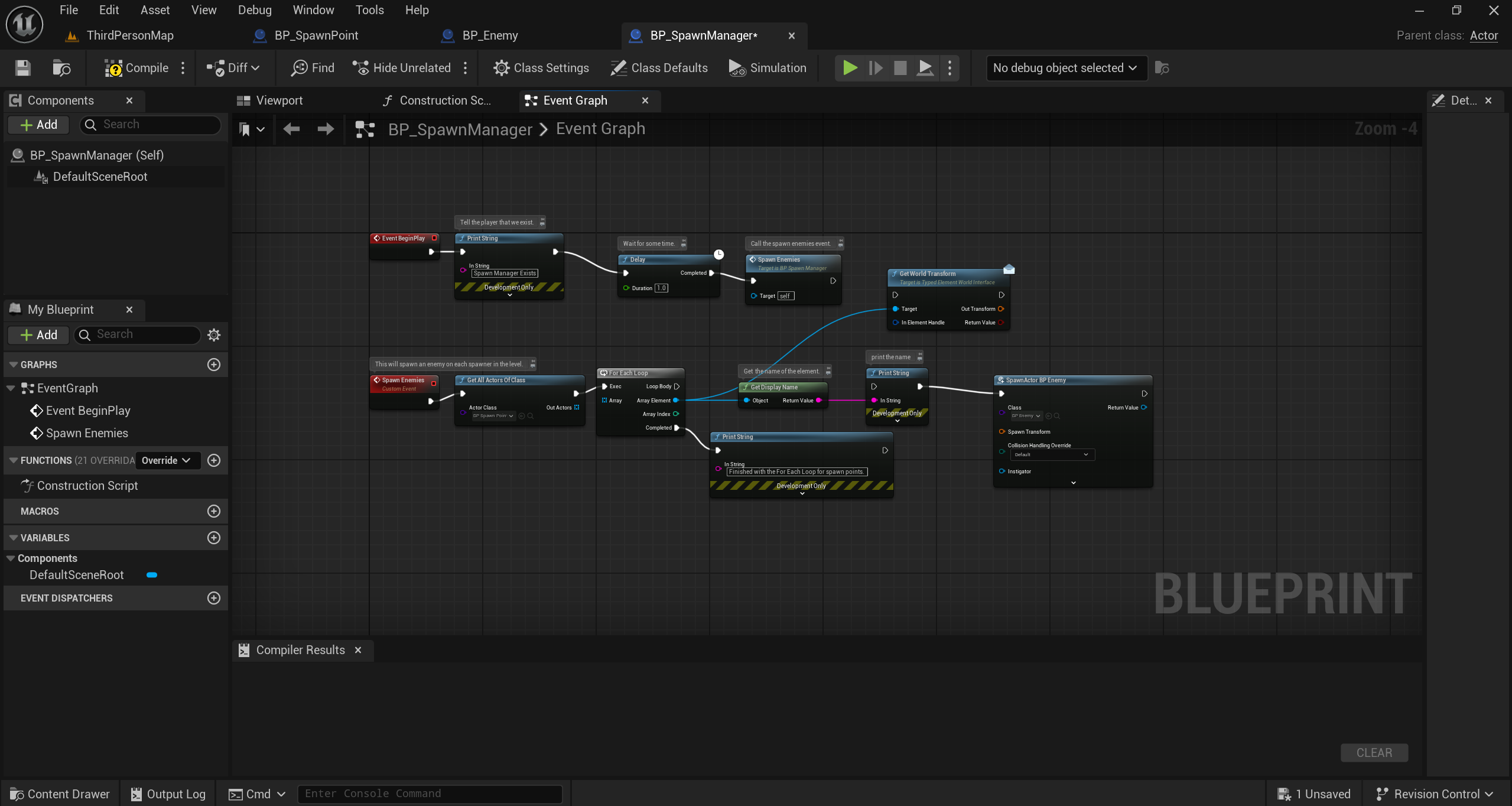
Task: Toggle Simulation mode
Action: (x=768, y=68)
